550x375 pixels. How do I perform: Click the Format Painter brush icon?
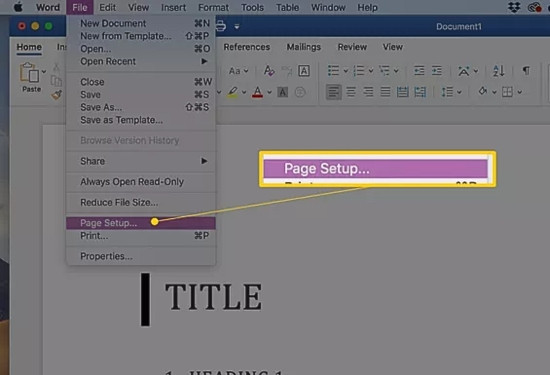56,95
